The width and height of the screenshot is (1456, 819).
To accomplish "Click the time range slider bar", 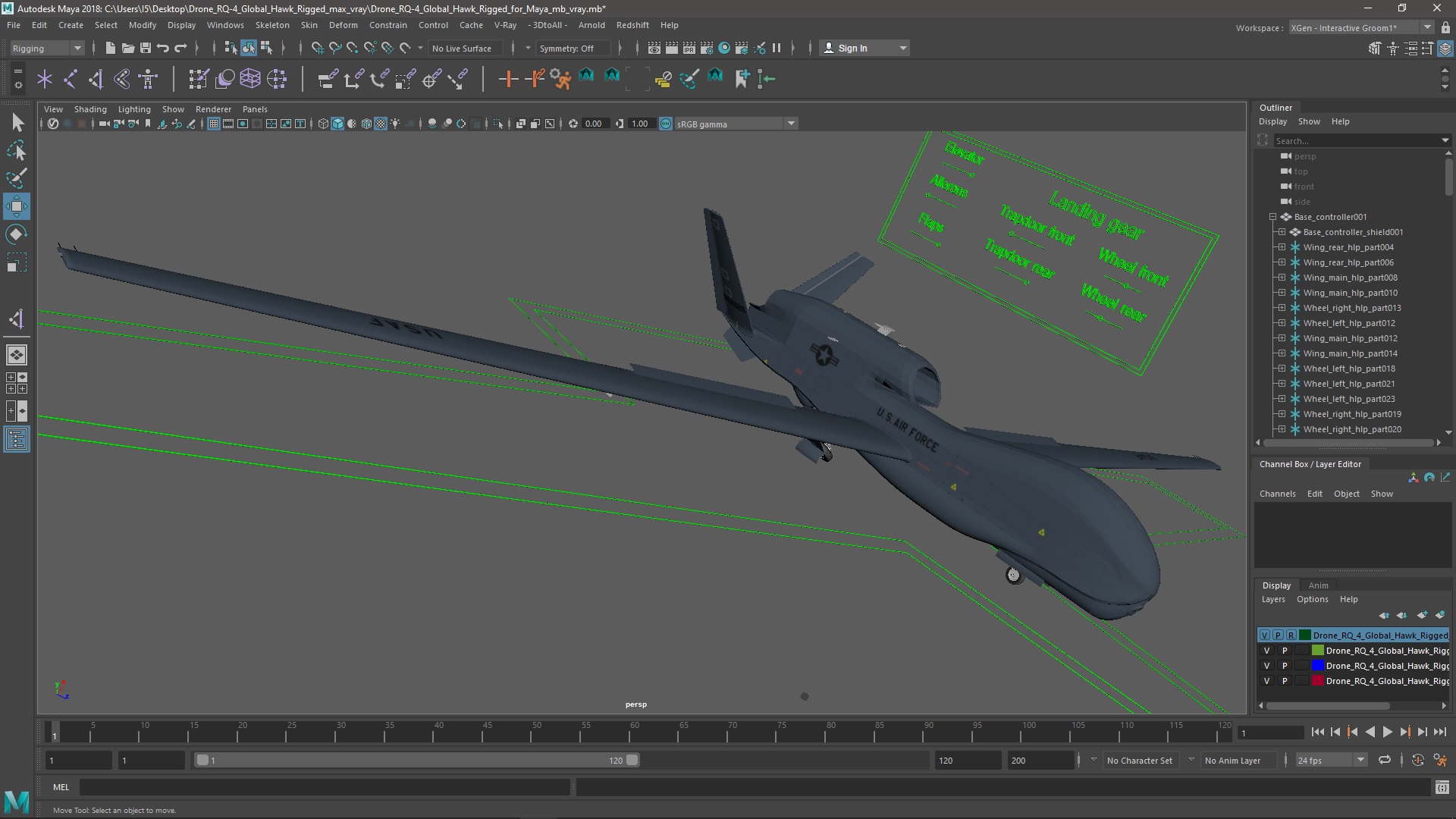I will (417, 760).
